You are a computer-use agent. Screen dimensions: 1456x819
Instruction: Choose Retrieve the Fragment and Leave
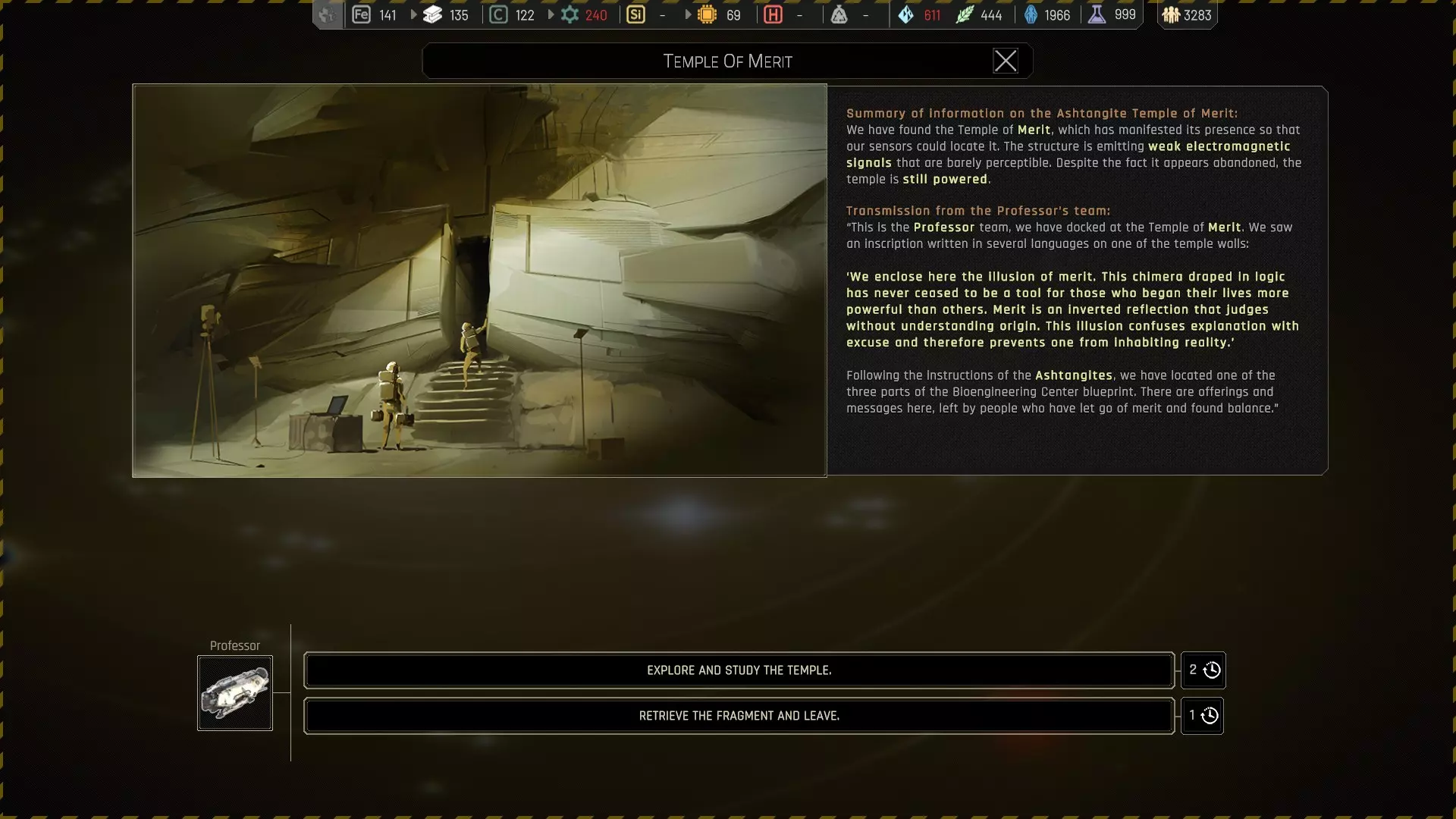[x=739, y=716]
